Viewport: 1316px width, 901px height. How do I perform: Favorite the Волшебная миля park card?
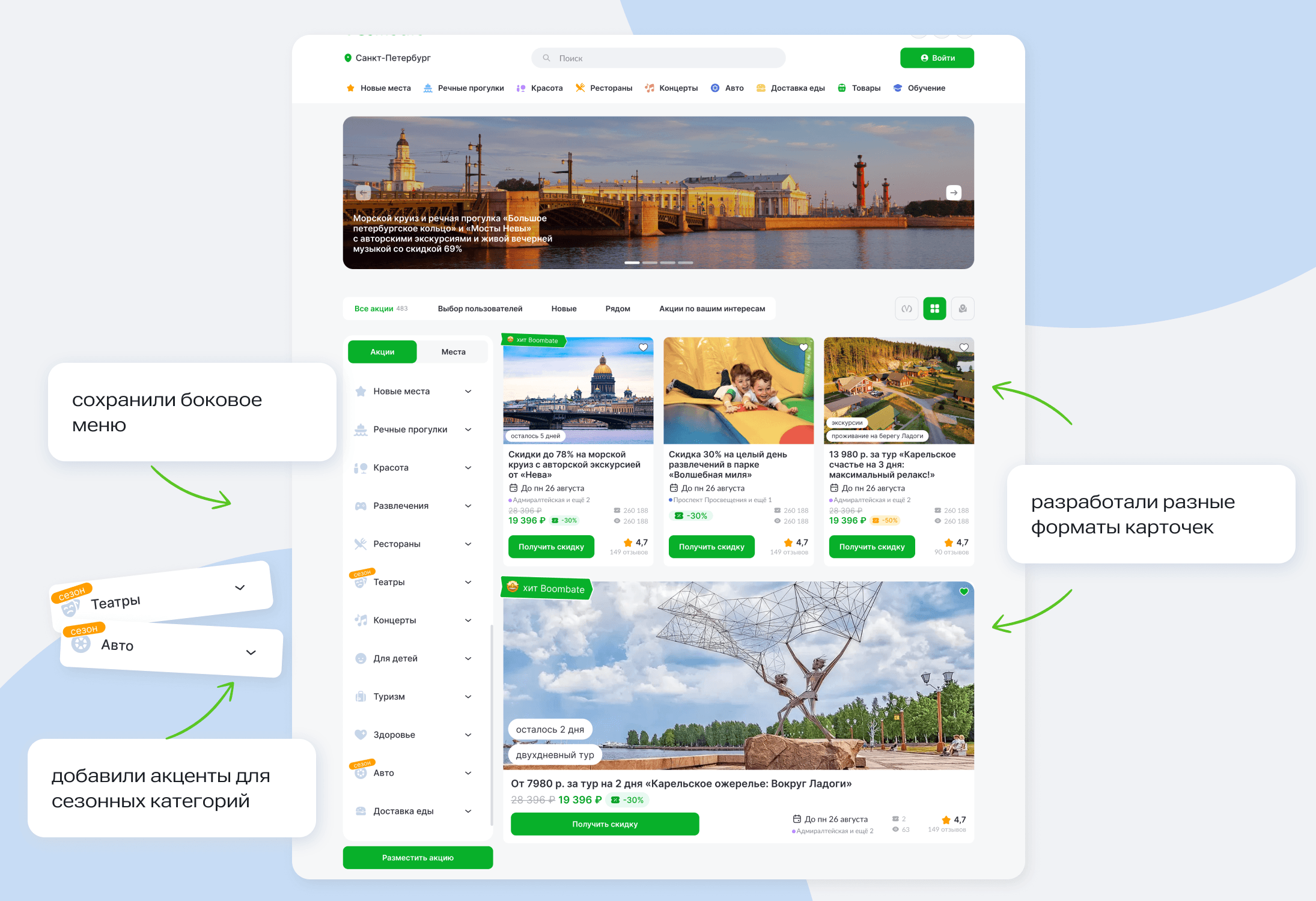(803, 347)
